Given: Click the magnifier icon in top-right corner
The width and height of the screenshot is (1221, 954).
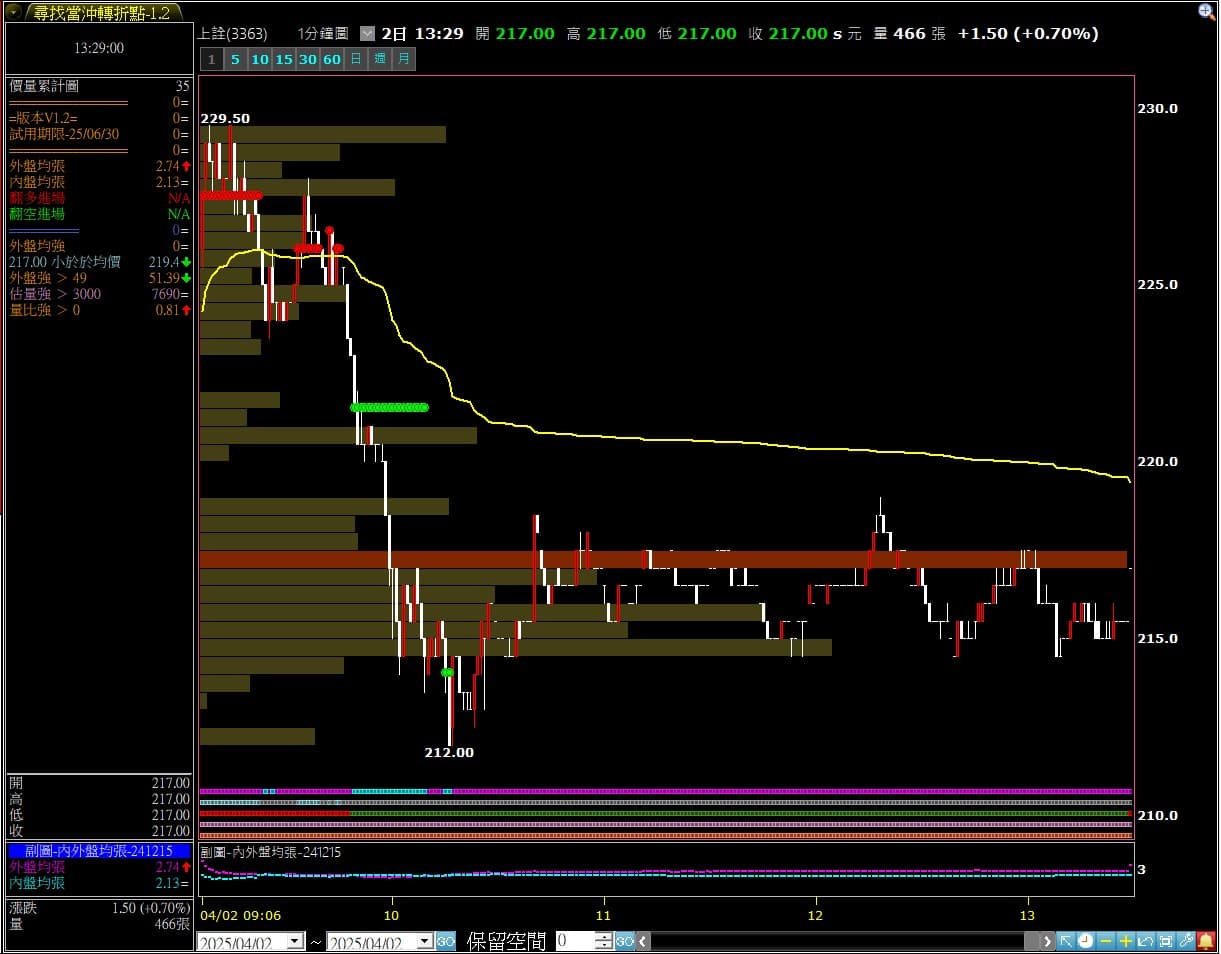Looking at the screenshot, I should 1207,11.
